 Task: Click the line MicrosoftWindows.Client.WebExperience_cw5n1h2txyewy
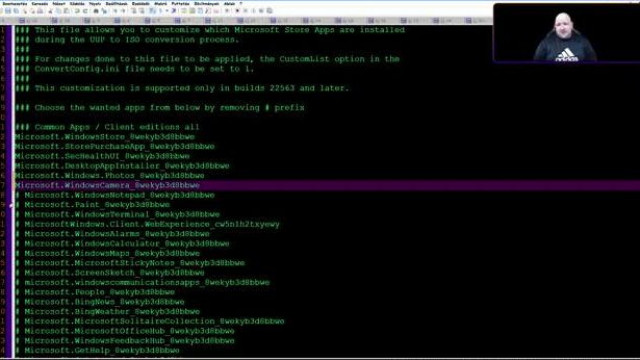click(148, 224)
